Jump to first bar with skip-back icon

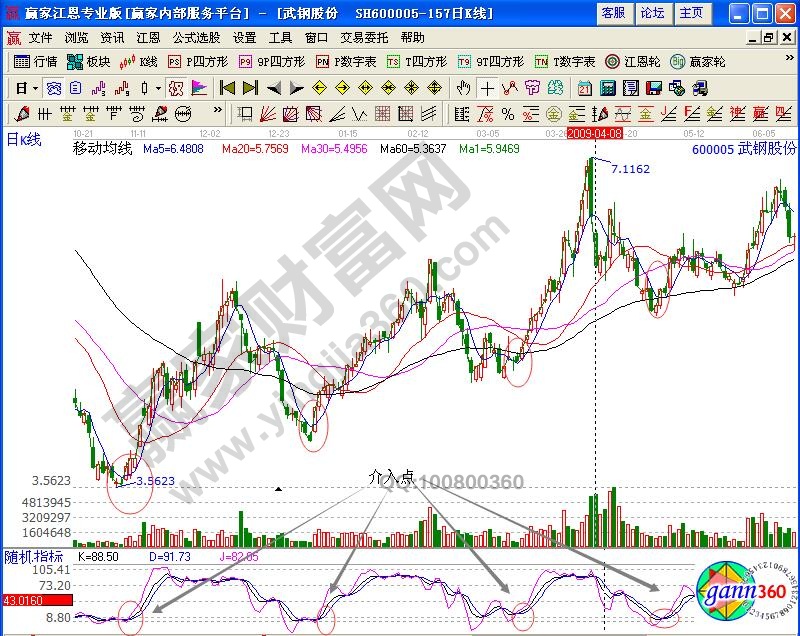click(x=227, y=87)
